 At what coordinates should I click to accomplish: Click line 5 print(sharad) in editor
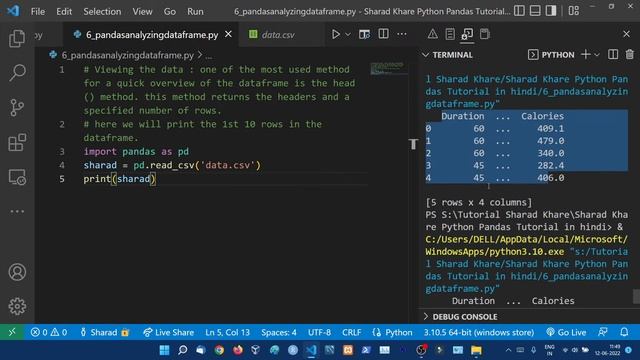(120, 179)
